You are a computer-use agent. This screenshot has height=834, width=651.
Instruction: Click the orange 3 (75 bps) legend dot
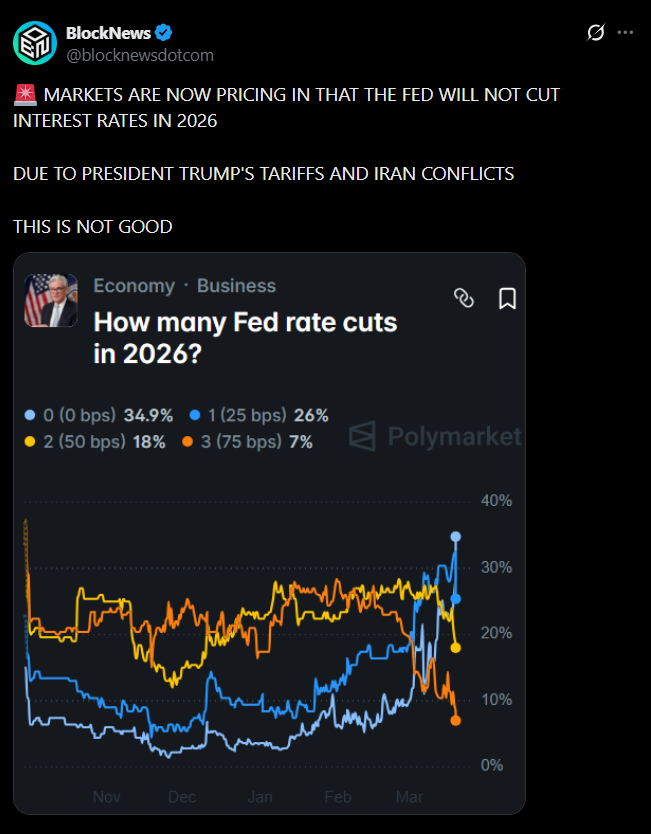[188, 442]
